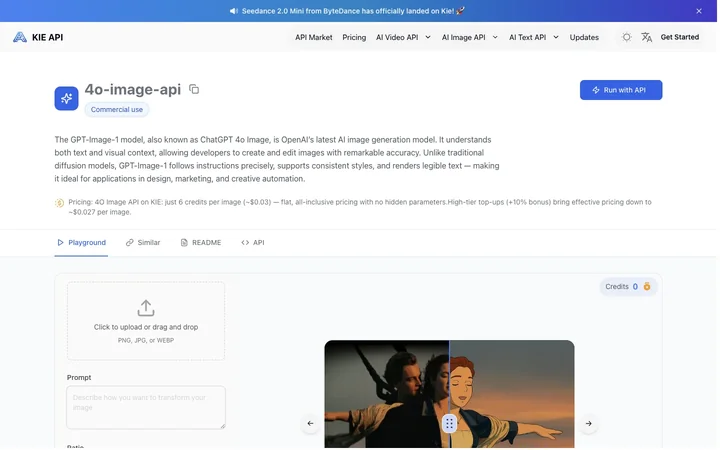Click the megaphone icon in banner

coord(234,11)
